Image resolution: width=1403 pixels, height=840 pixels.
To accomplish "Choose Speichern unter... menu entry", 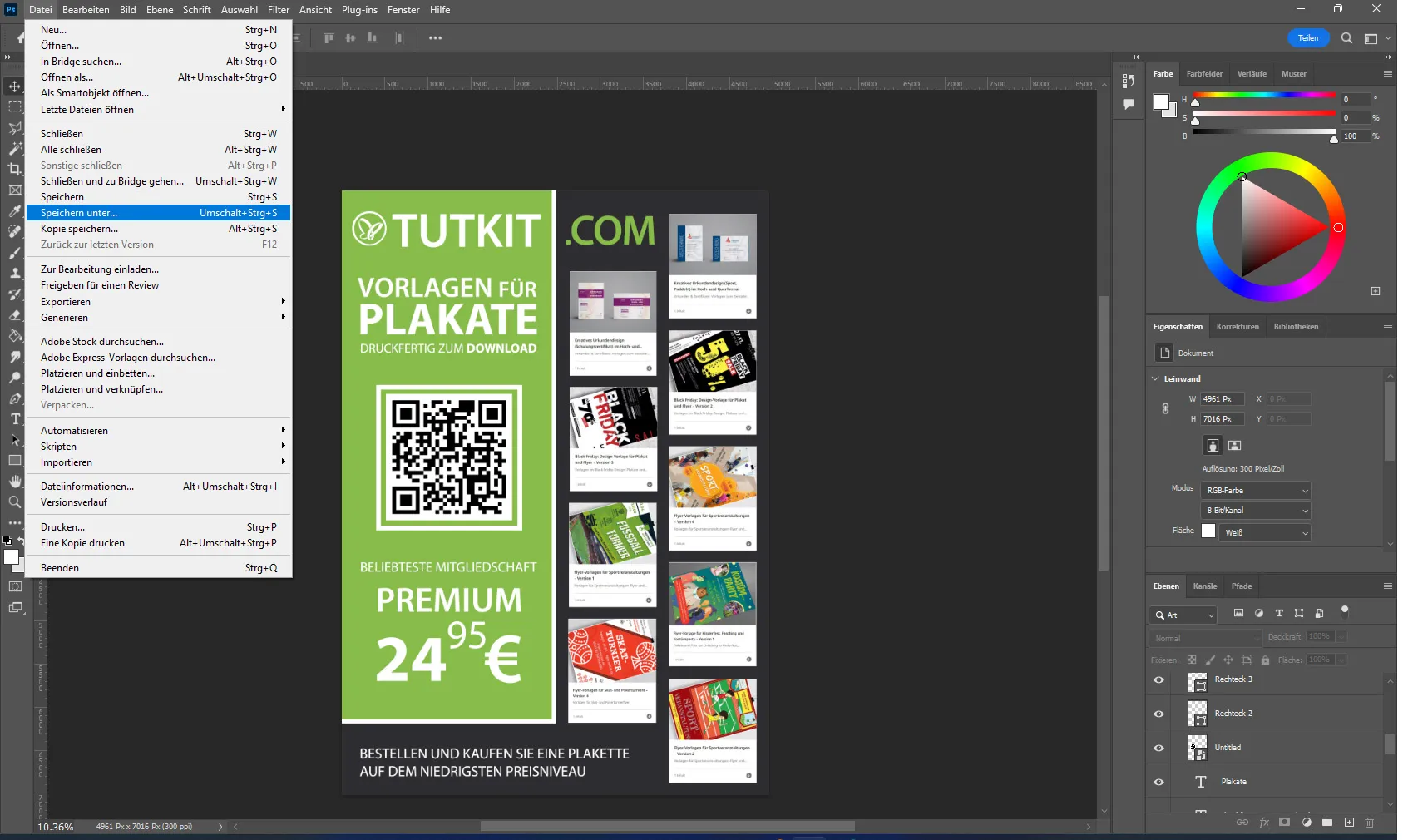I will (x=159, y=213).
